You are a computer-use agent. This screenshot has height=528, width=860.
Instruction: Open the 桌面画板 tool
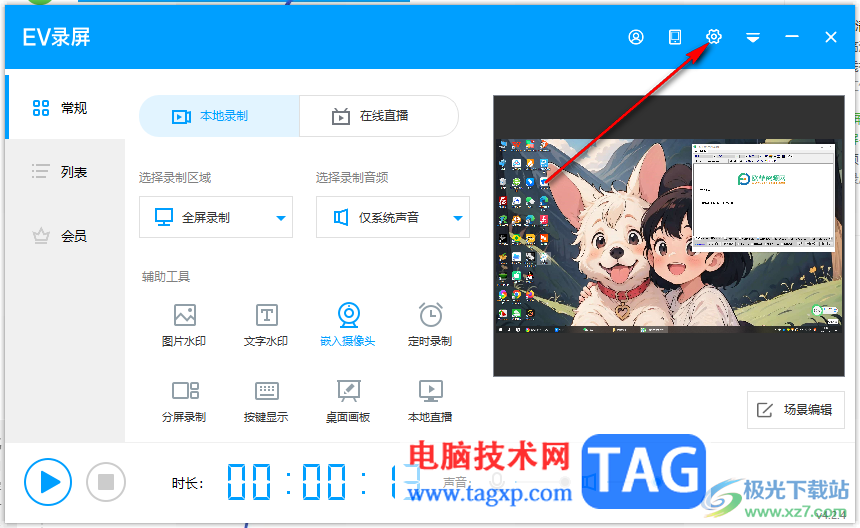point(348,401)
